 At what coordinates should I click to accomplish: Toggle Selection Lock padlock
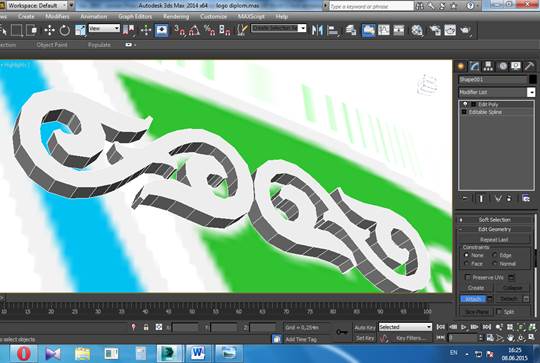[x=146, y=327]
